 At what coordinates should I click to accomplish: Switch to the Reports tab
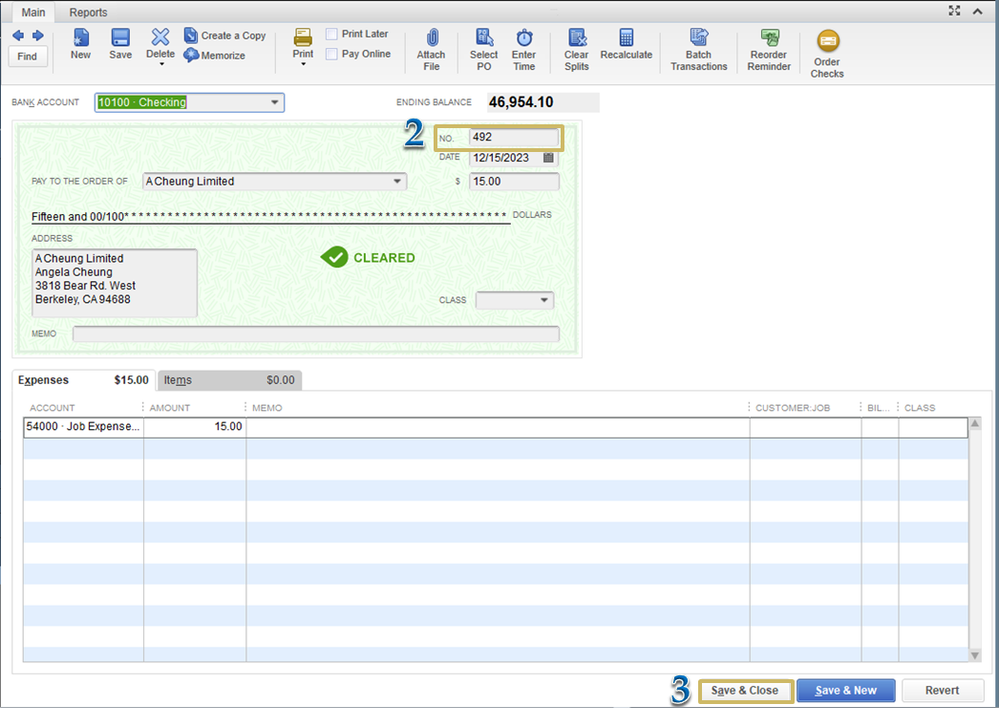88,12
